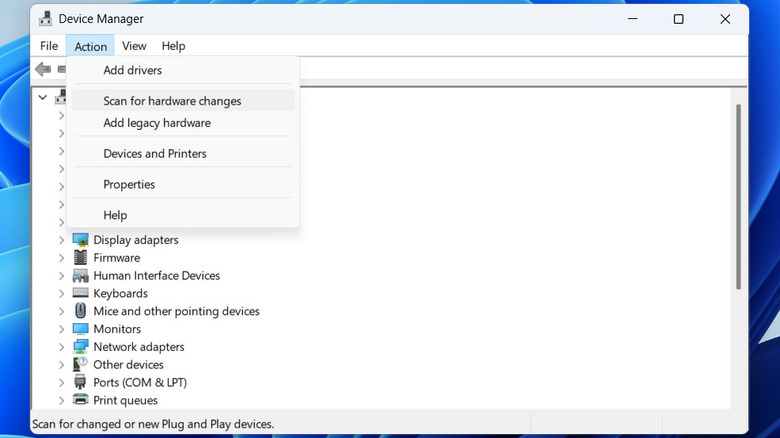
Task: Click the Monitors category icon
Action: coord(81,329)
